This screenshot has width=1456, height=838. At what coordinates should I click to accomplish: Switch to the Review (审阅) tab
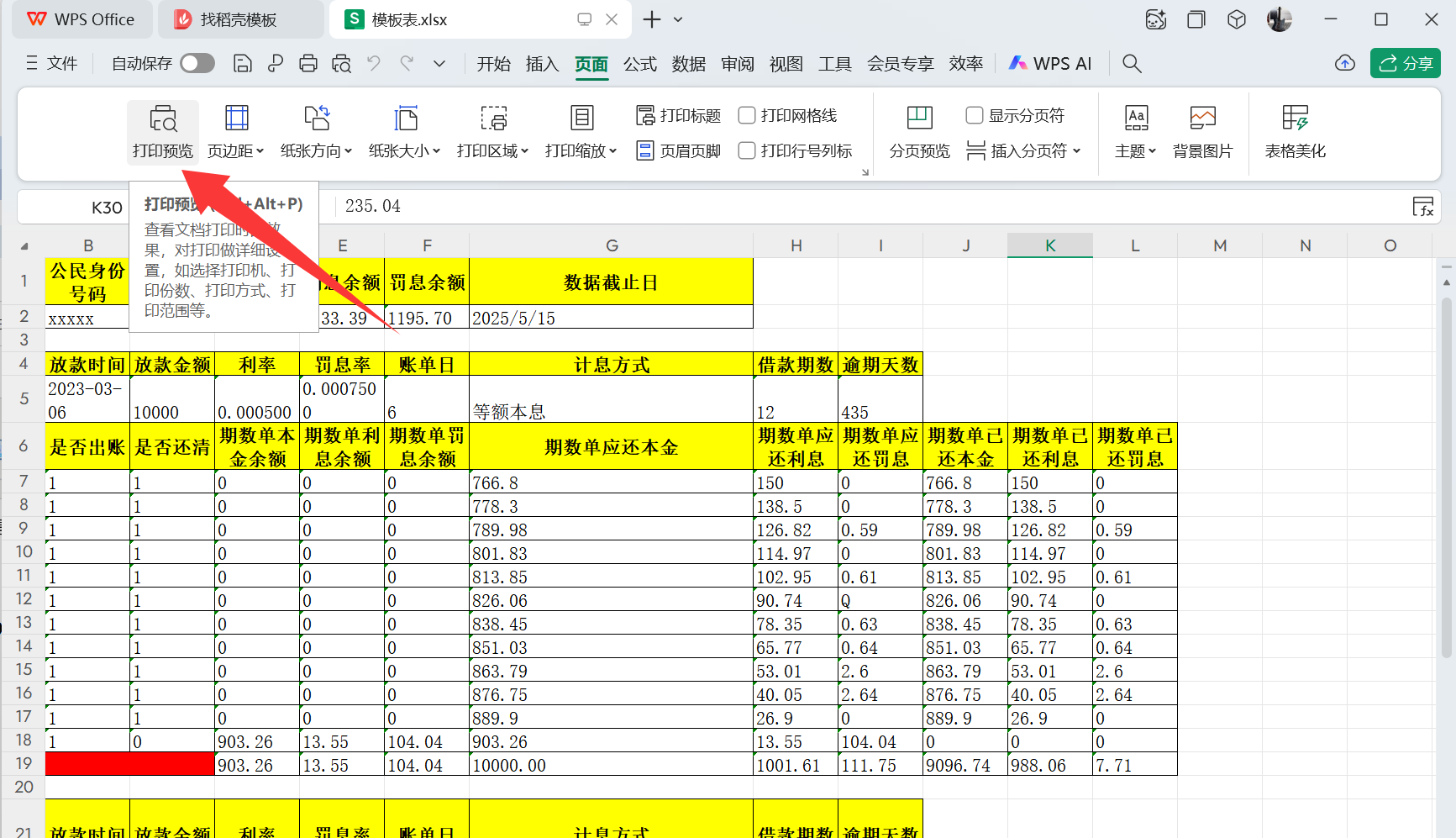[738, 63]
